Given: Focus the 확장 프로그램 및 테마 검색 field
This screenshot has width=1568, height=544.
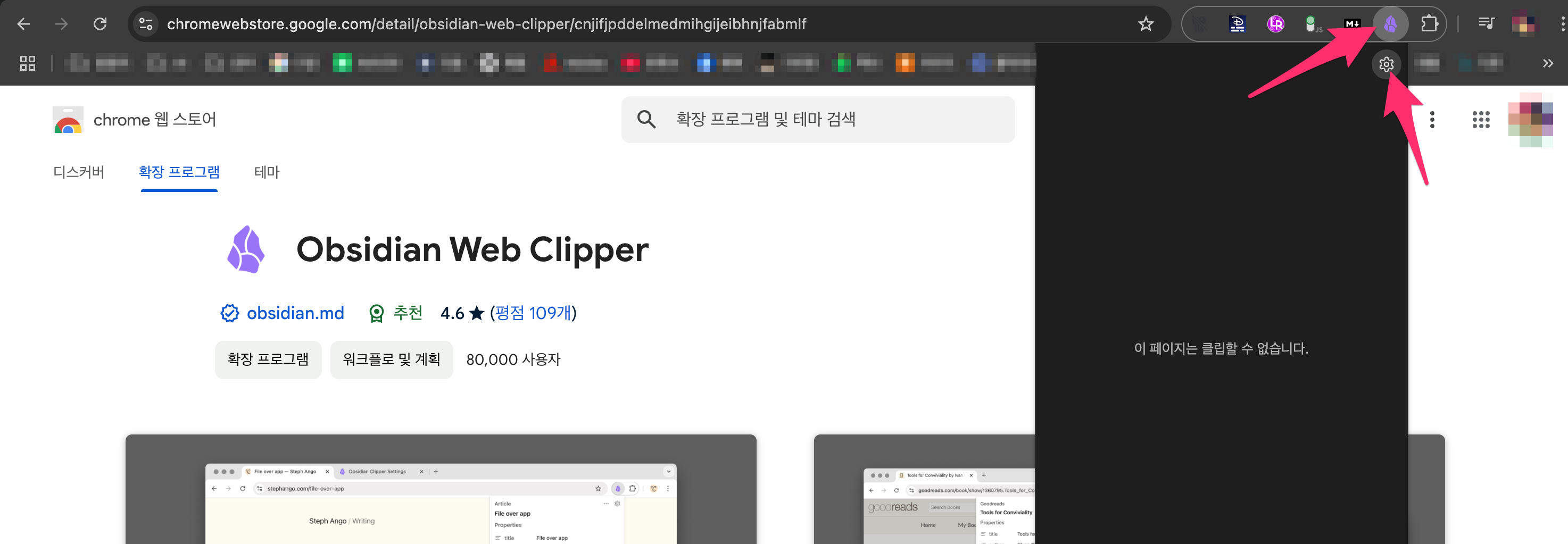Looking at the screenshot, I should tap(817, 119).
